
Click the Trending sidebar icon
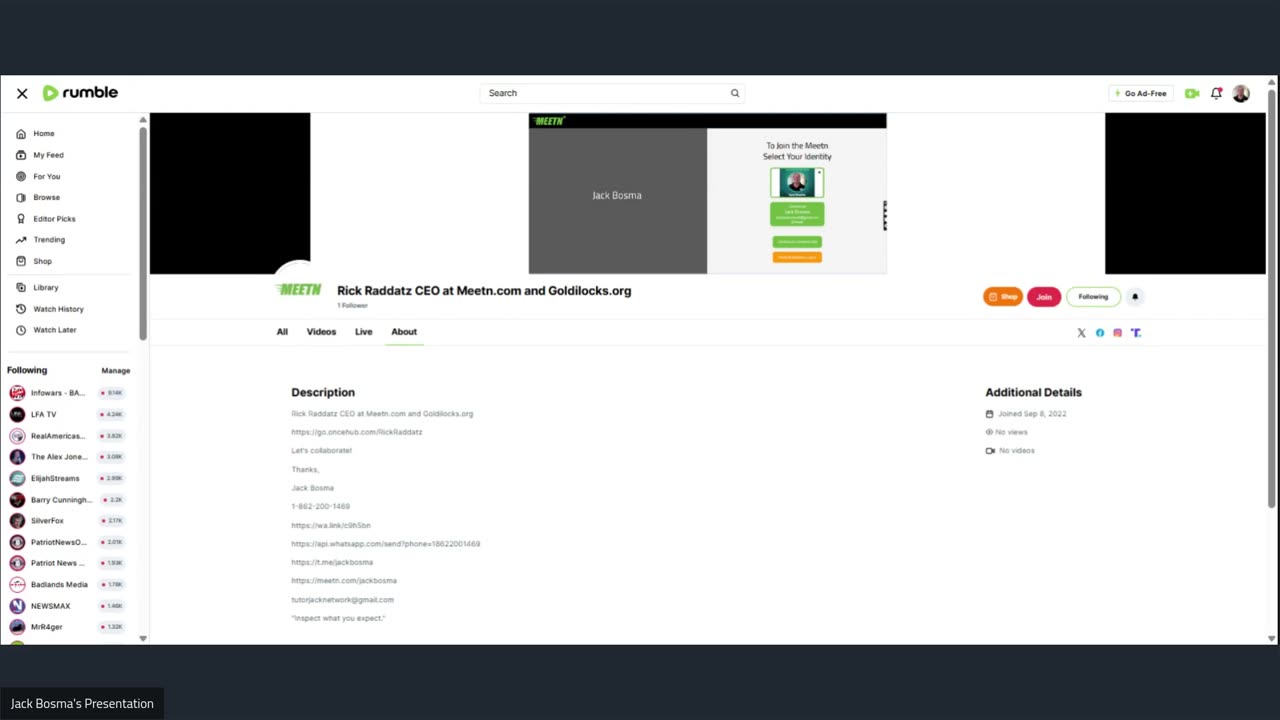21,240
